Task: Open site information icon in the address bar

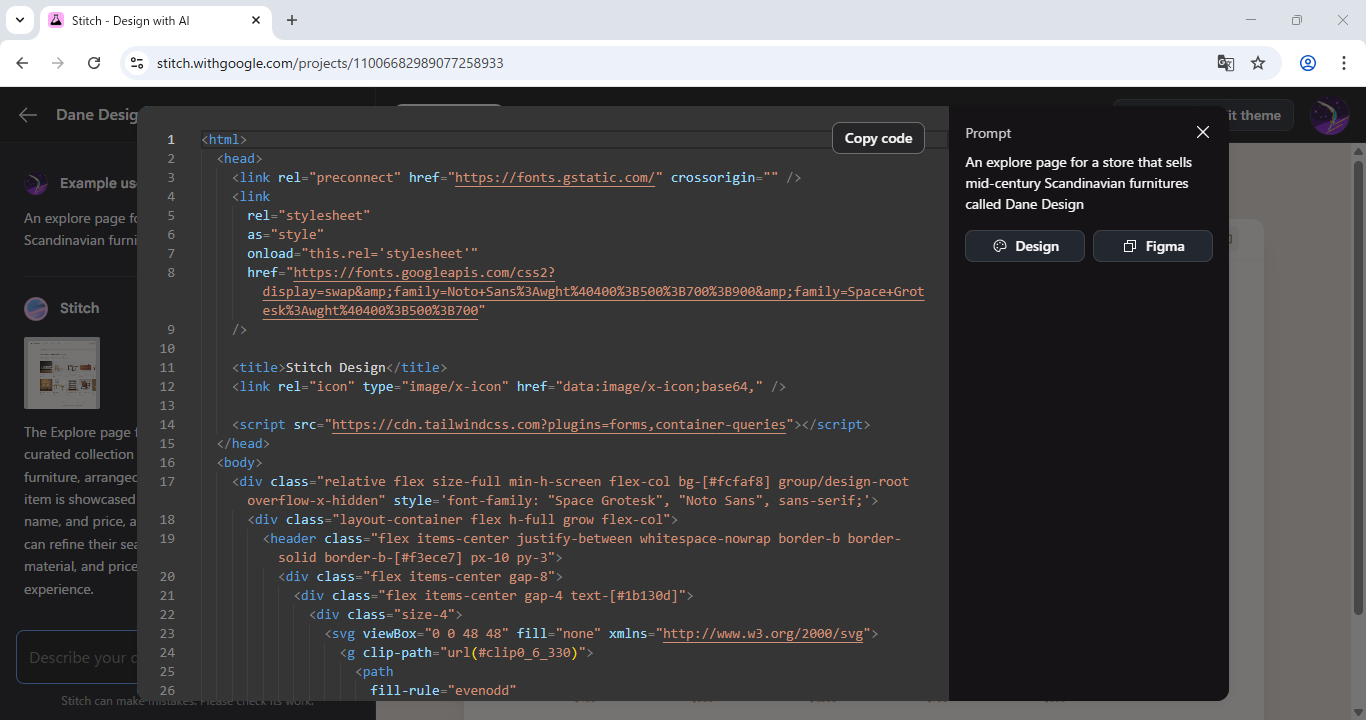Action: pyautogui.click(x=138, y=63)
